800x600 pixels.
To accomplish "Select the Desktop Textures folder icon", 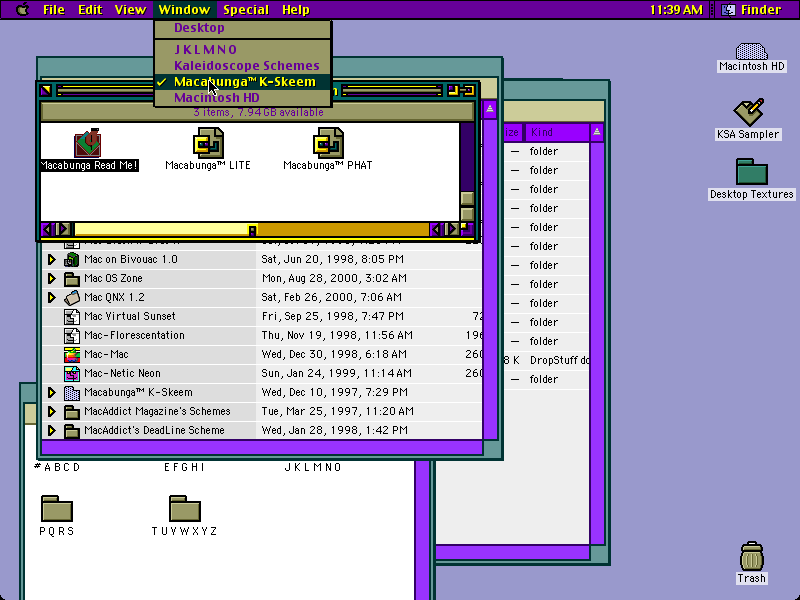I will point(752,171).
